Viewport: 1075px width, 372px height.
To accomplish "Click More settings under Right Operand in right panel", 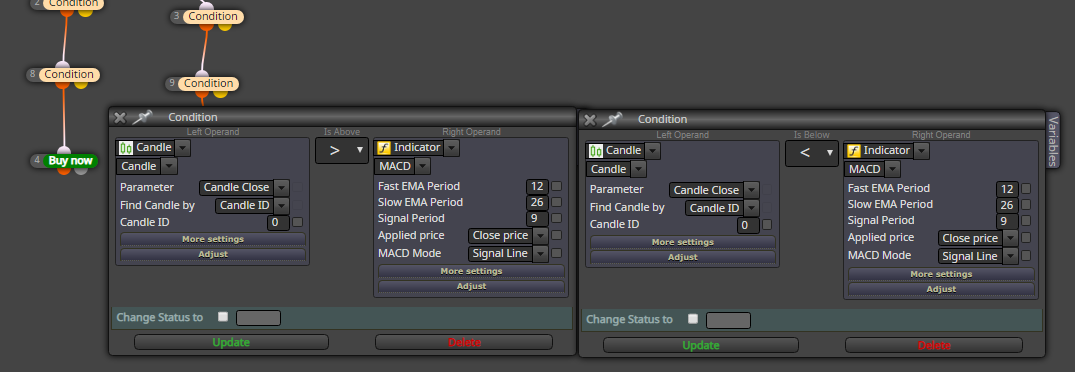I will 941,274.
